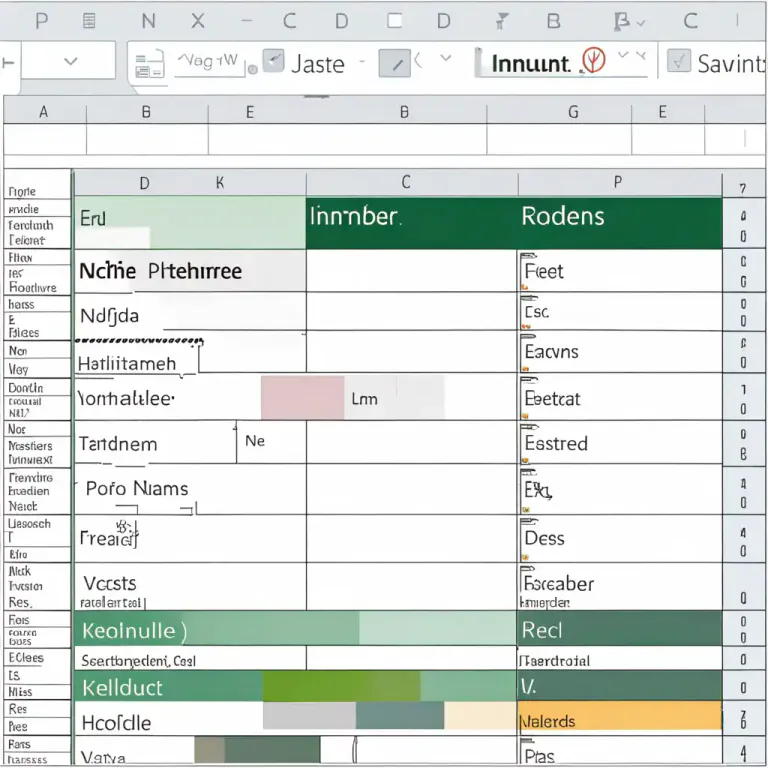Click the flag icon in the Feet cell
Viewport: 768px width, 768px height.
528,256
